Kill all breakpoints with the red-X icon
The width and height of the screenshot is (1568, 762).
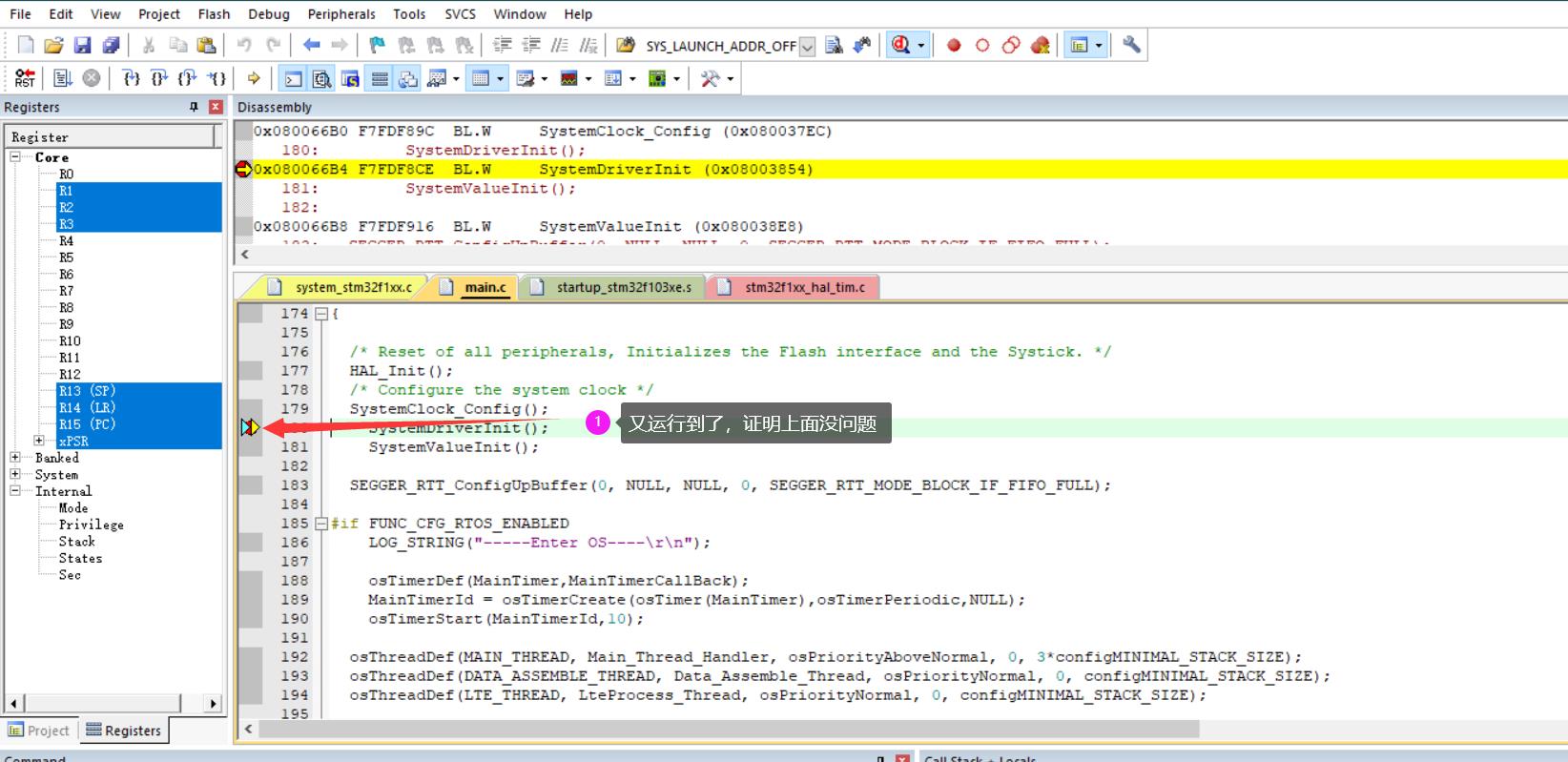tap(1041, 45)
